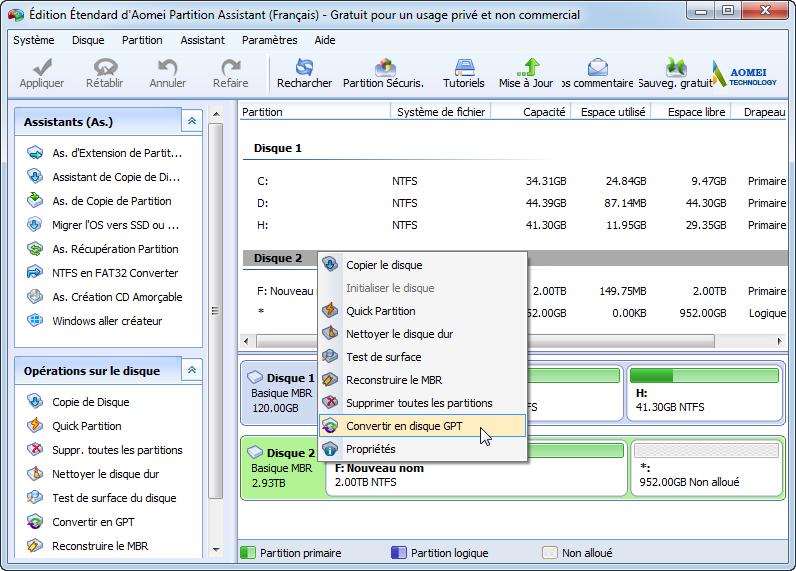Launch Assistant de Copie de Disque
Viewport: 796px width, 571px height.
104,177
